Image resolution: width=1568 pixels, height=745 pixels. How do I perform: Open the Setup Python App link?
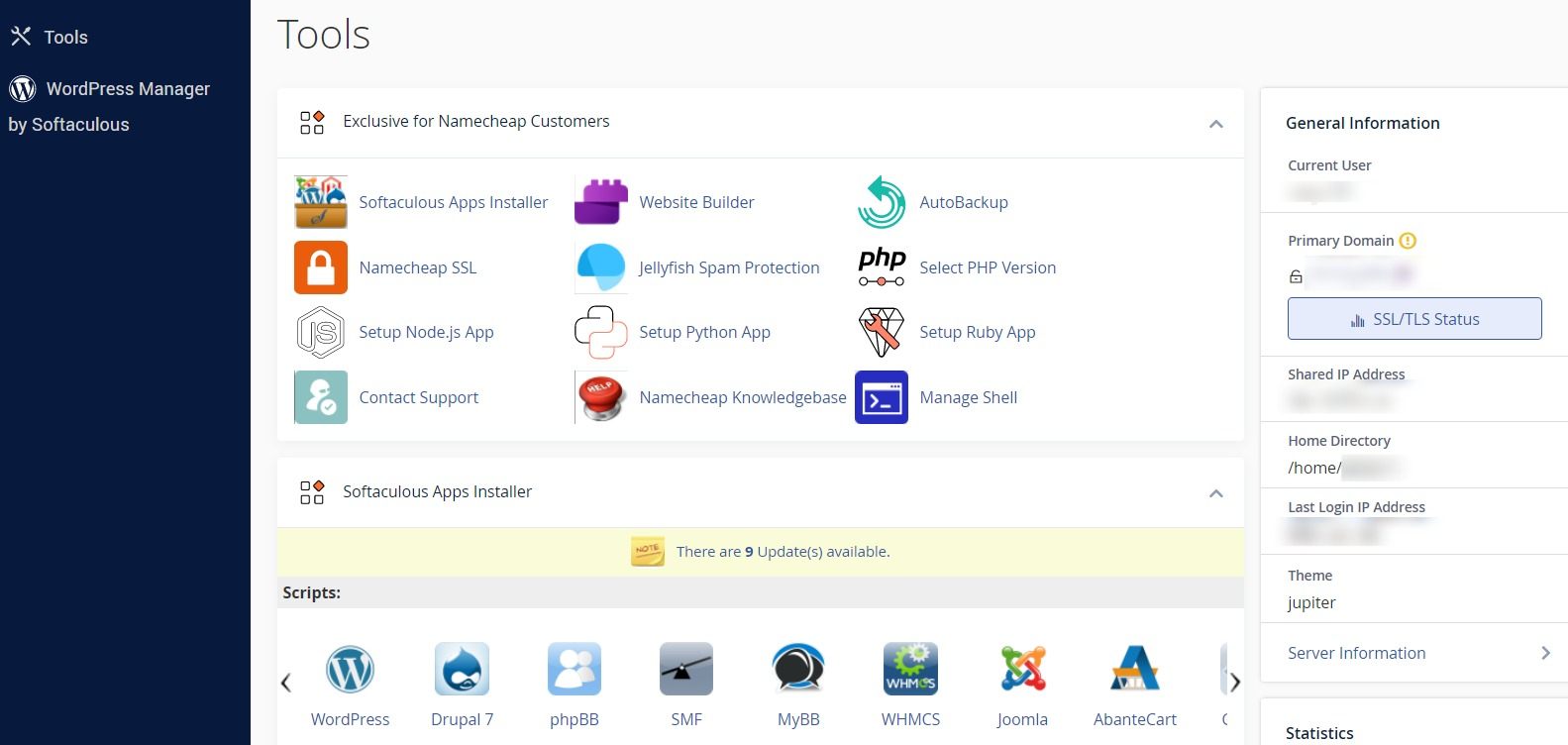coord(704,332)
